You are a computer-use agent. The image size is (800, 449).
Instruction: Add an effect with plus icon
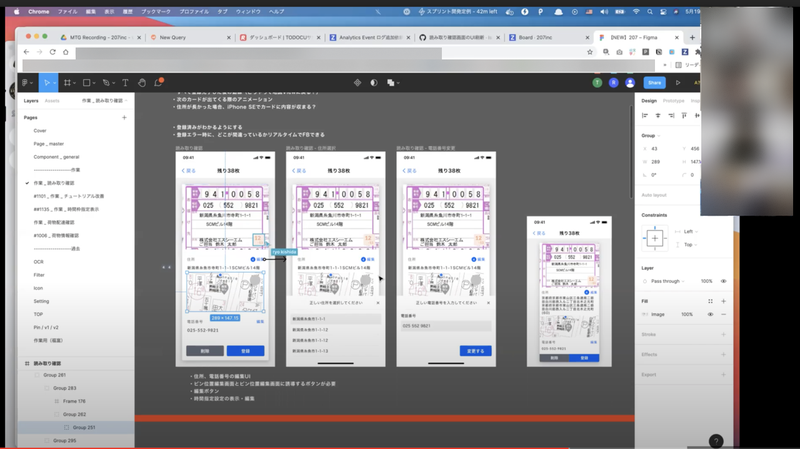(723, 354)
